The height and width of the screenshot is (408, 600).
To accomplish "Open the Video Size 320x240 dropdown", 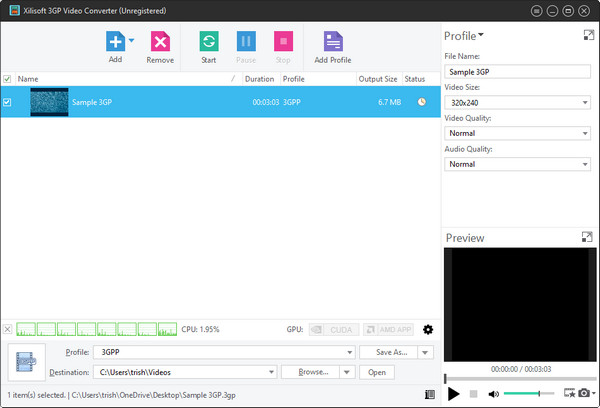I will [517, 103].
